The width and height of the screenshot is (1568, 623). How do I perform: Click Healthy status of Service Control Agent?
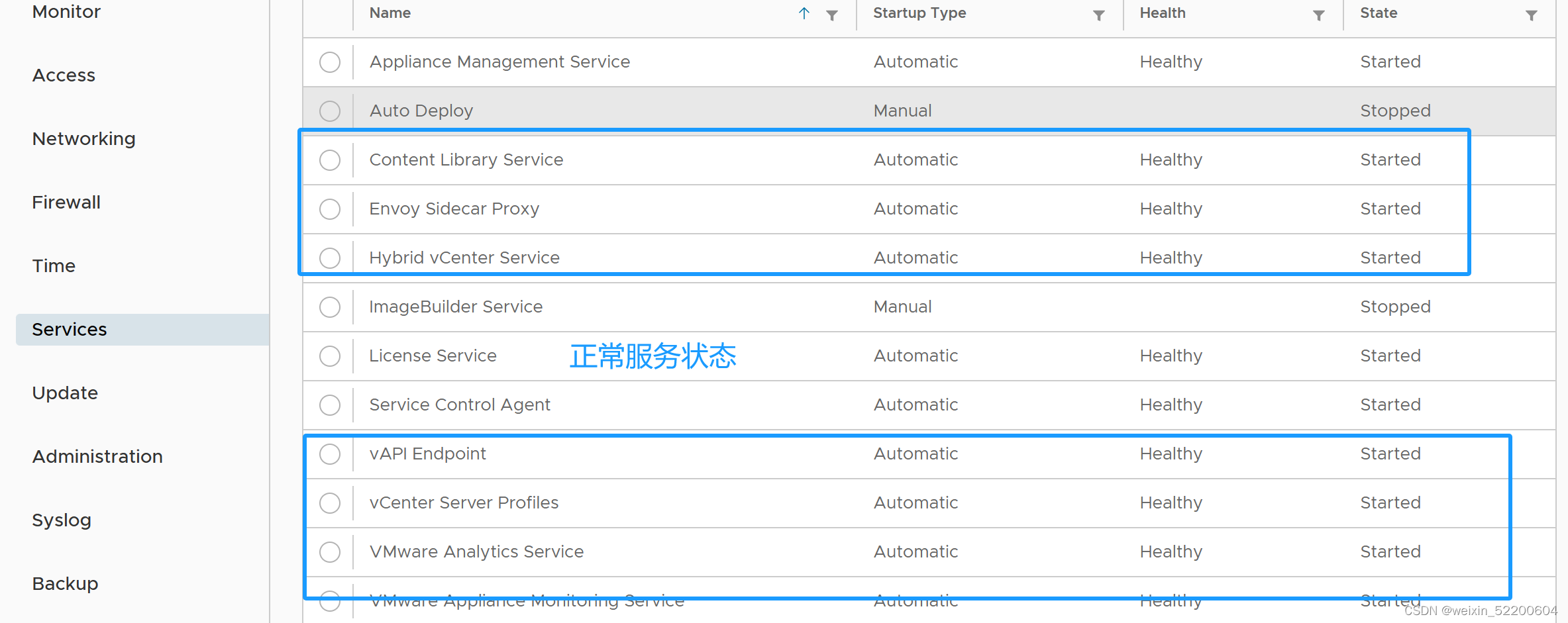[1171, 405]
